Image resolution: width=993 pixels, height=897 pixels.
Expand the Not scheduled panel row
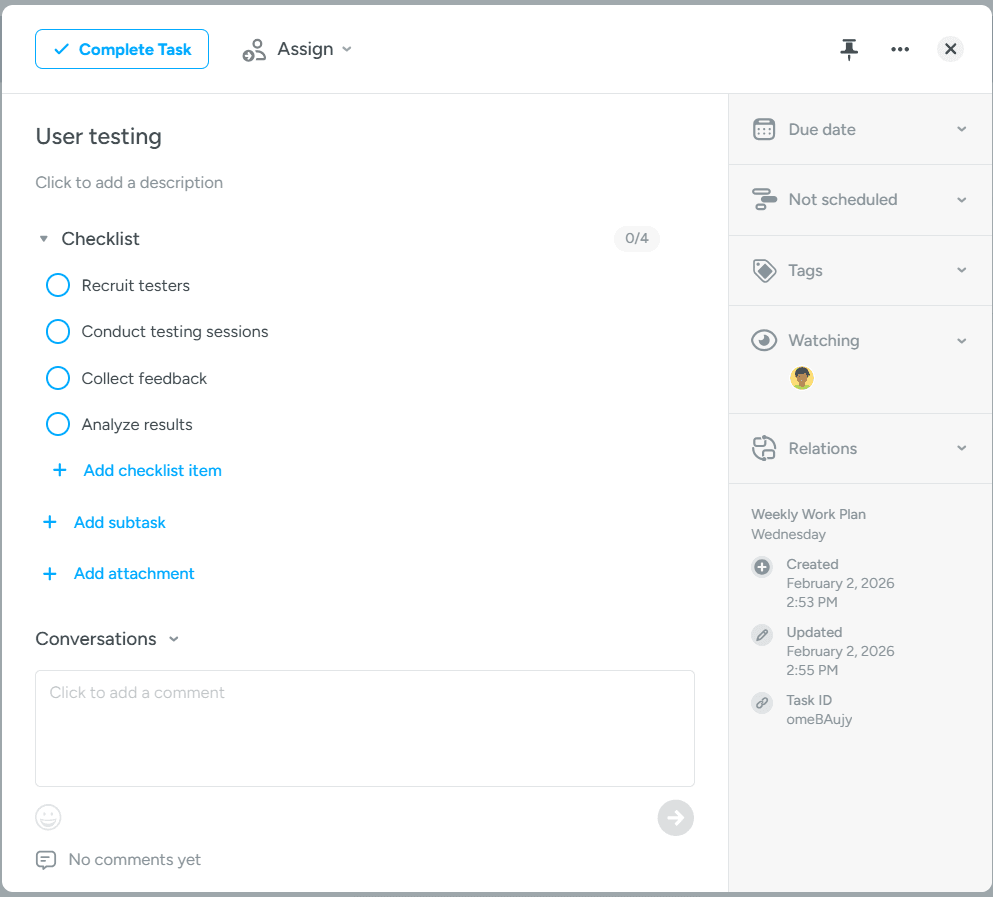(860, 200)
